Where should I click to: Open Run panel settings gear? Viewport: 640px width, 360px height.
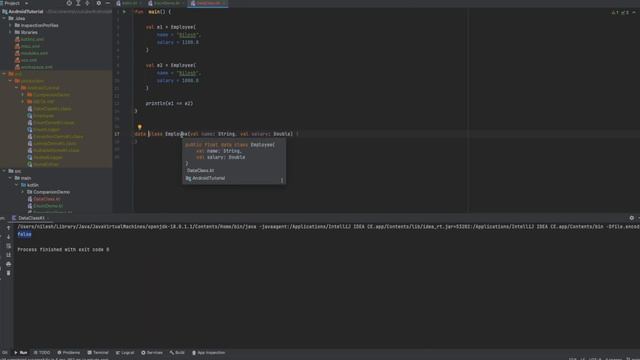click(631, 218)
